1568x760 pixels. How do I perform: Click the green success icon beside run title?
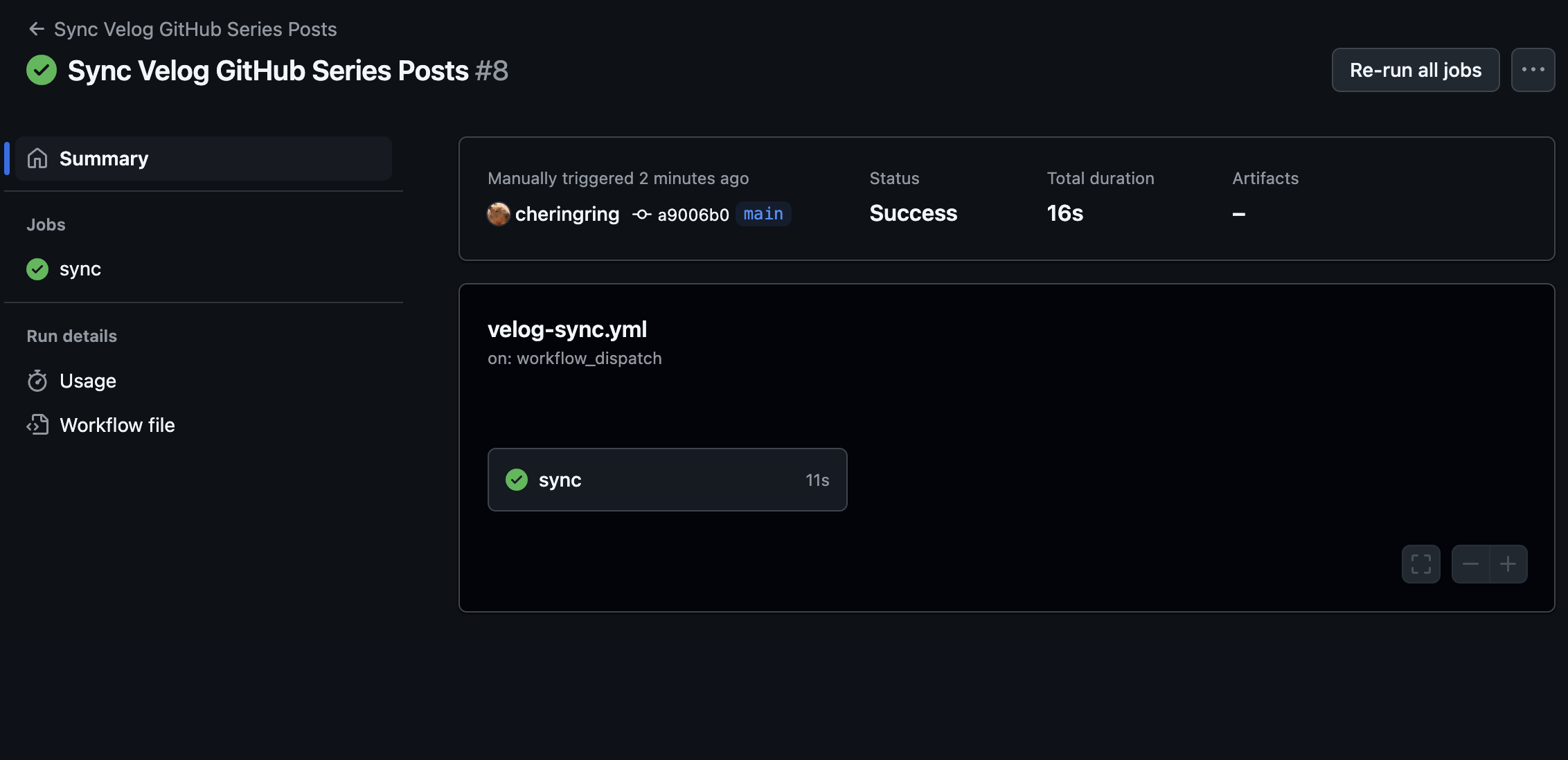[42, 70]
